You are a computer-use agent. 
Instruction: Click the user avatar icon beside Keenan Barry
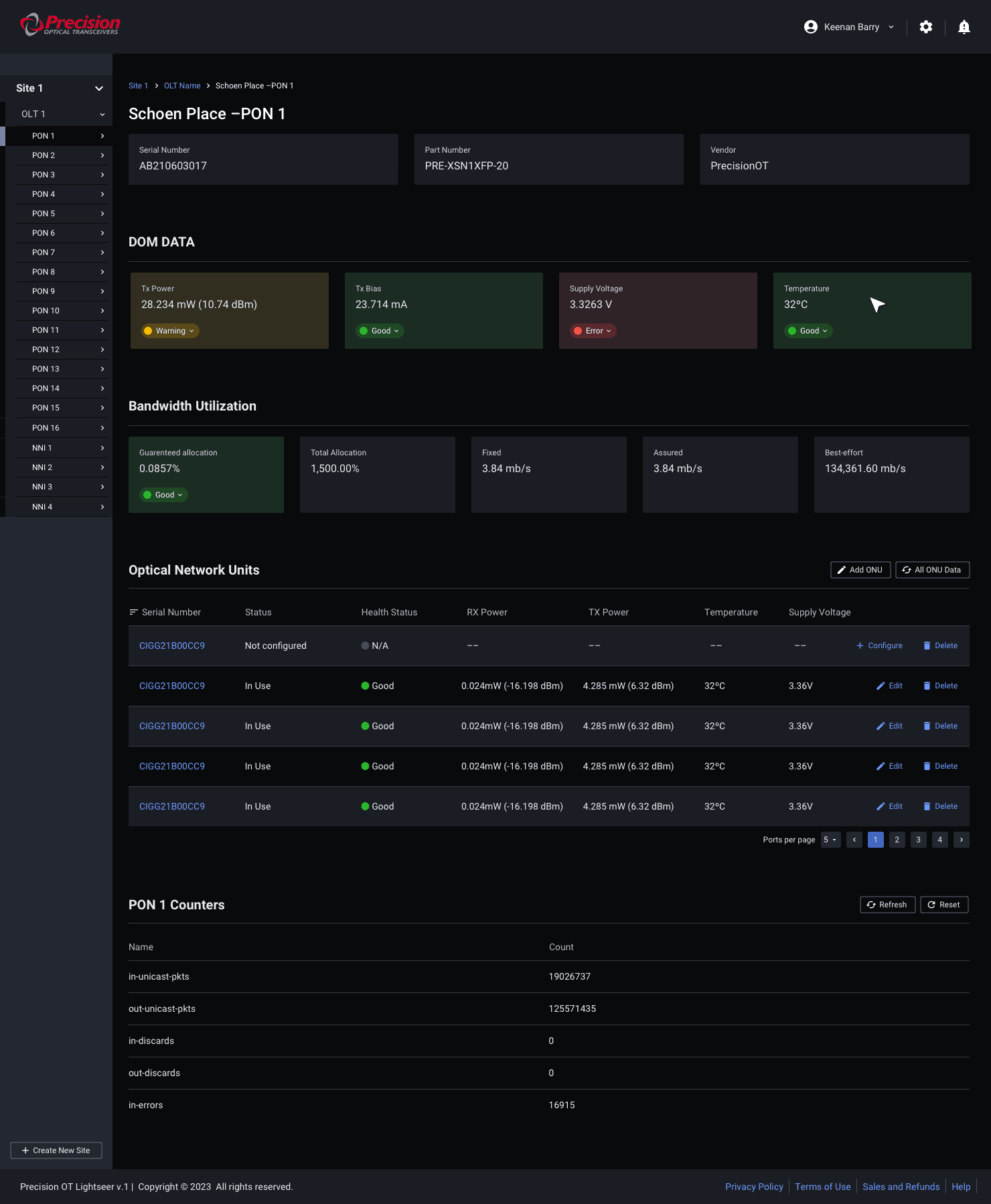810,27
